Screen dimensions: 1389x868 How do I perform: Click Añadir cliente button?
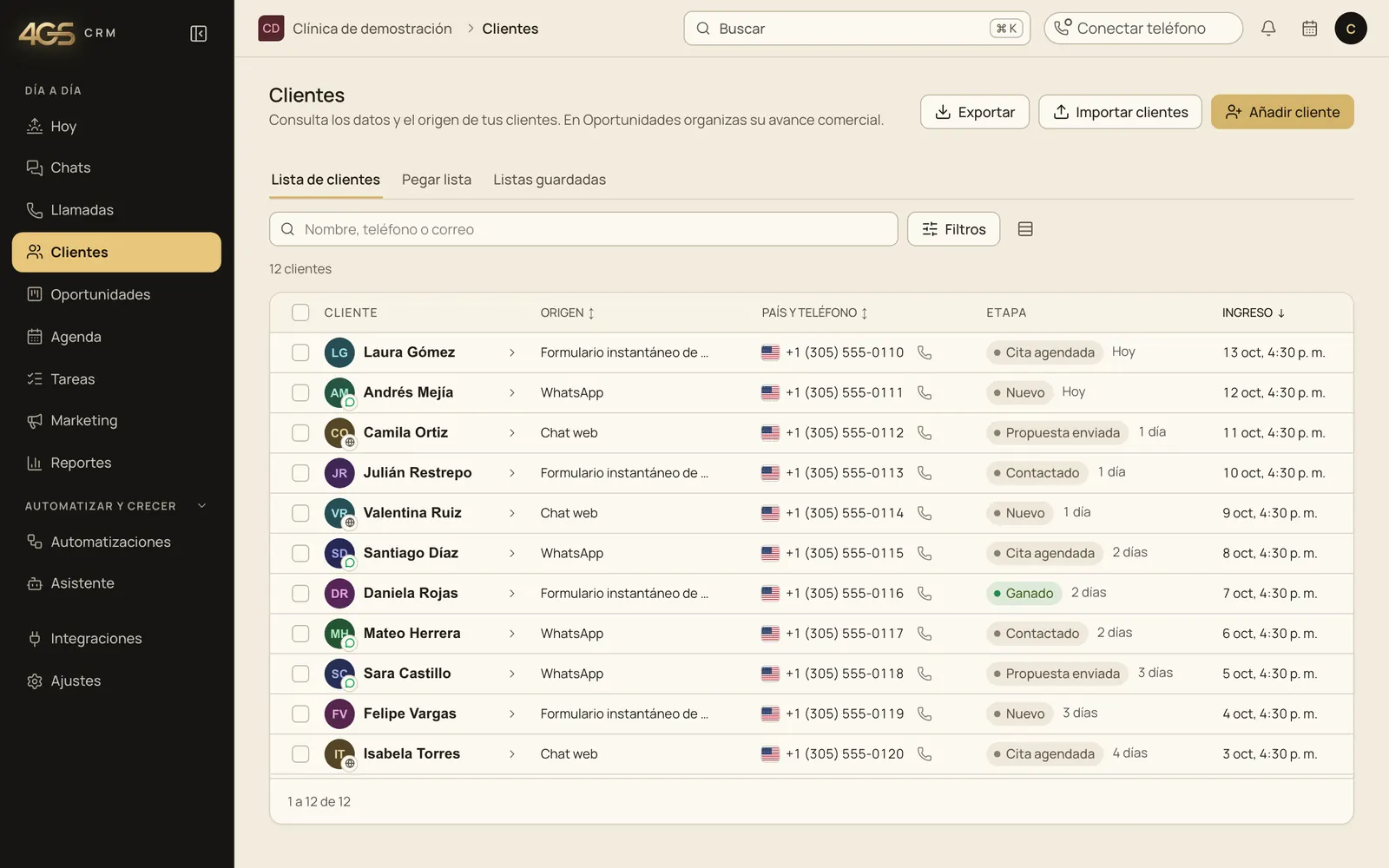[x=1282, y=112]
